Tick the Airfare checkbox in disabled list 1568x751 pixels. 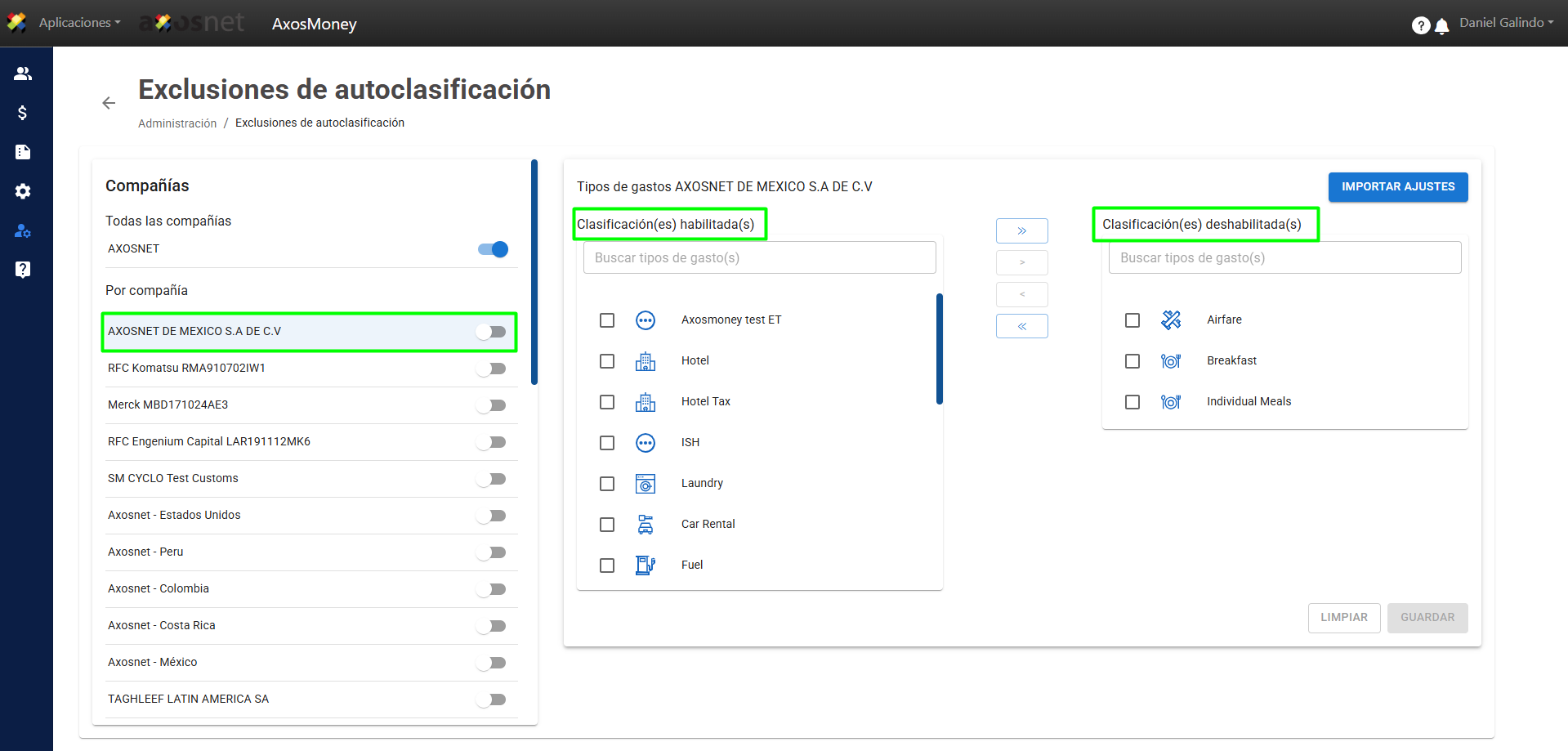point(1132,320)
